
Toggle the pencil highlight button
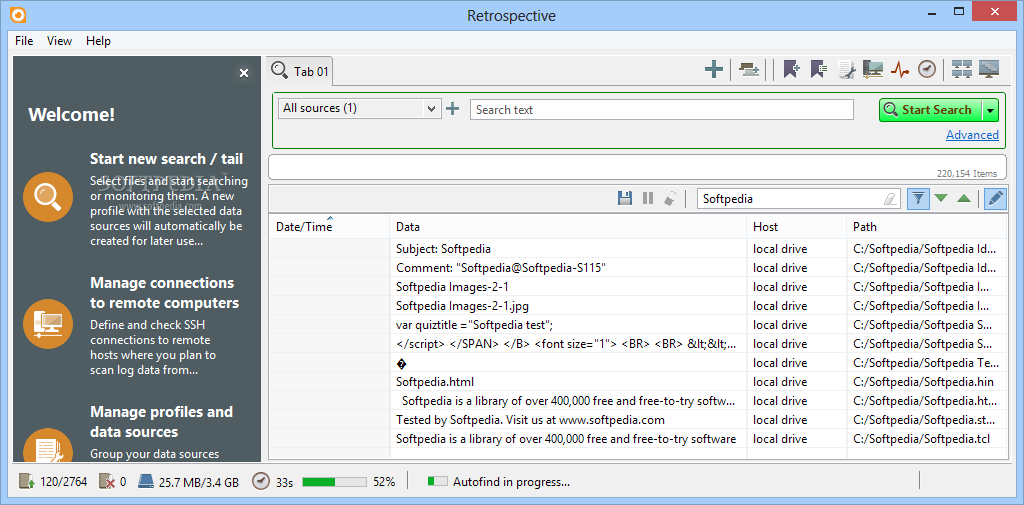coord(995,199)
